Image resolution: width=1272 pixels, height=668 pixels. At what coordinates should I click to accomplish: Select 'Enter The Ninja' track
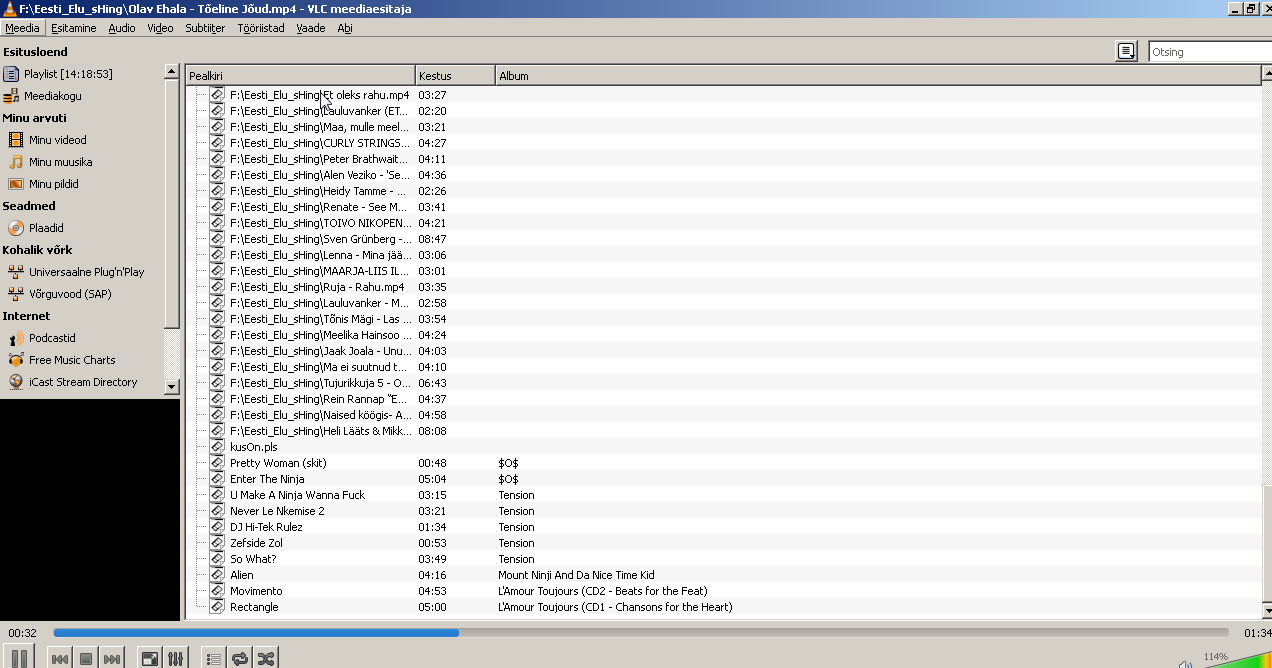point(724,479)
